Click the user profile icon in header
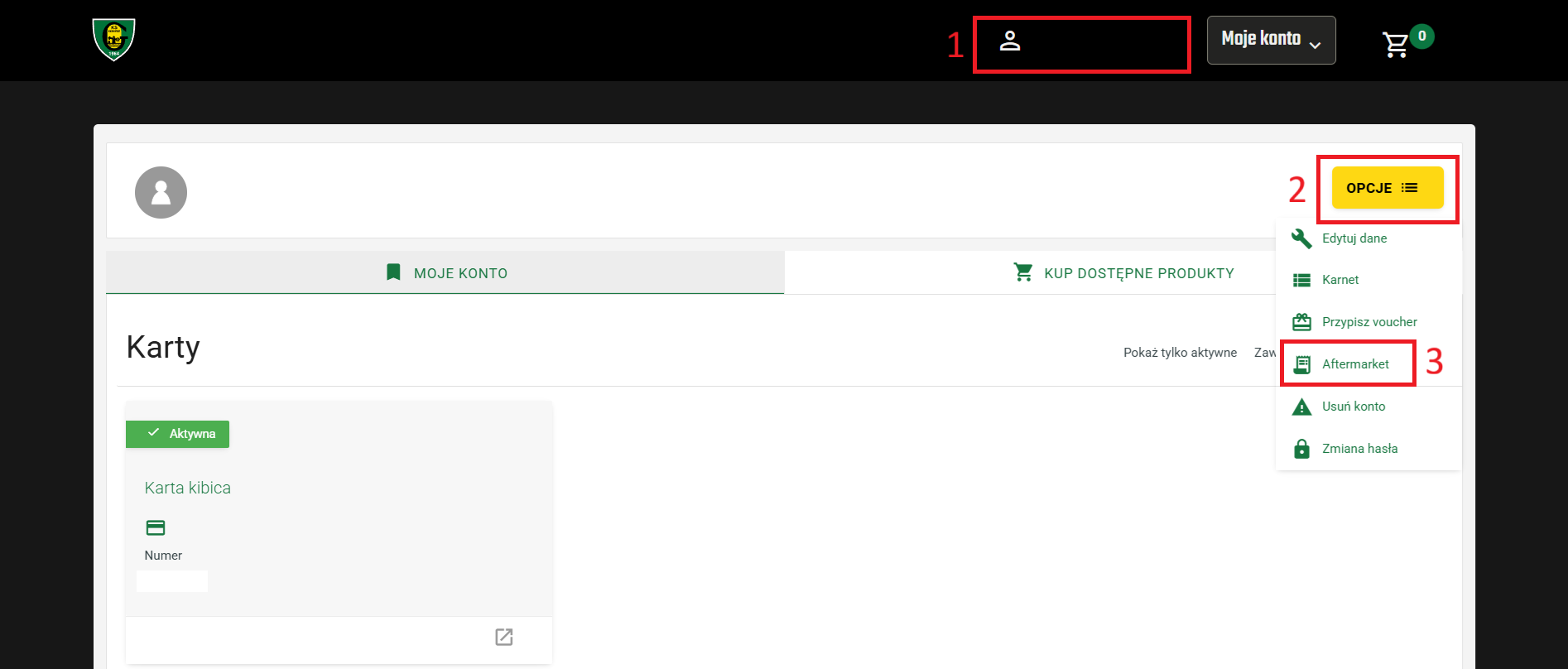This screenshot has width=1568, height=669. point(1009,41)
